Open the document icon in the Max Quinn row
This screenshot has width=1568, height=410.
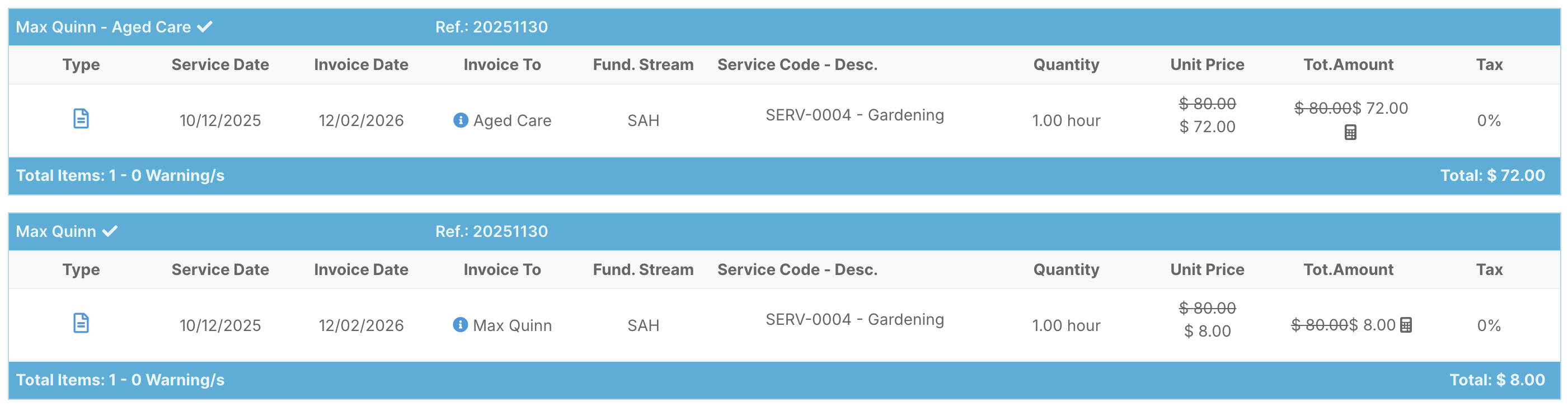click(81, 324)
